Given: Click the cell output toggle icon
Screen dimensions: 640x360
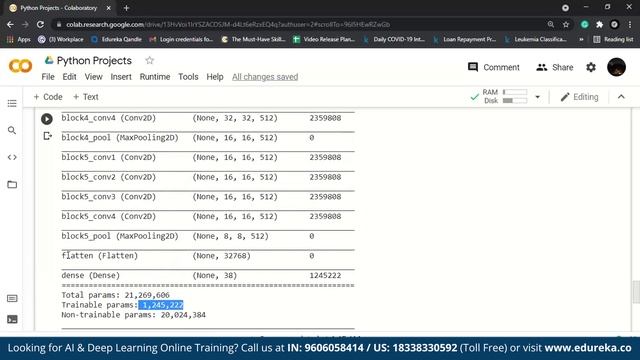Looking at the screenshot, I should (x=47, y=136).
